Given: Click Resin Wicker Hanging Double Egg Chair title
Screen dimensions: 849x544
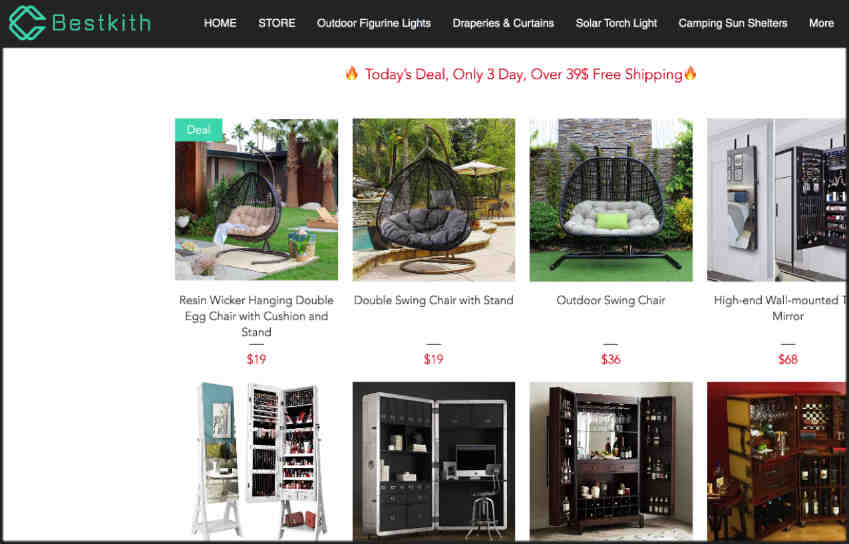Looking at the screenshot, I should pyautogui.click(x=256, y=316).
